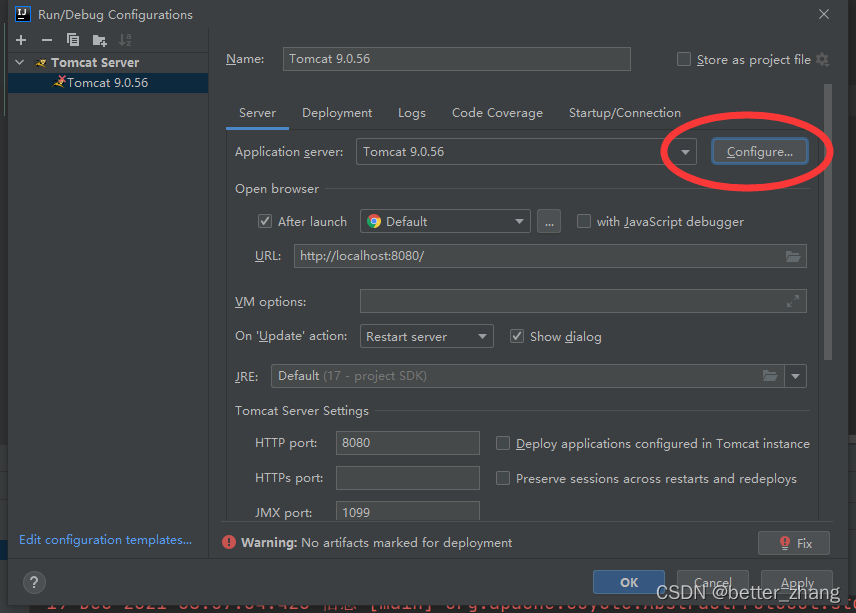856x613 pixels.
Task: Click into the URL field
Action: pos(550,256)
